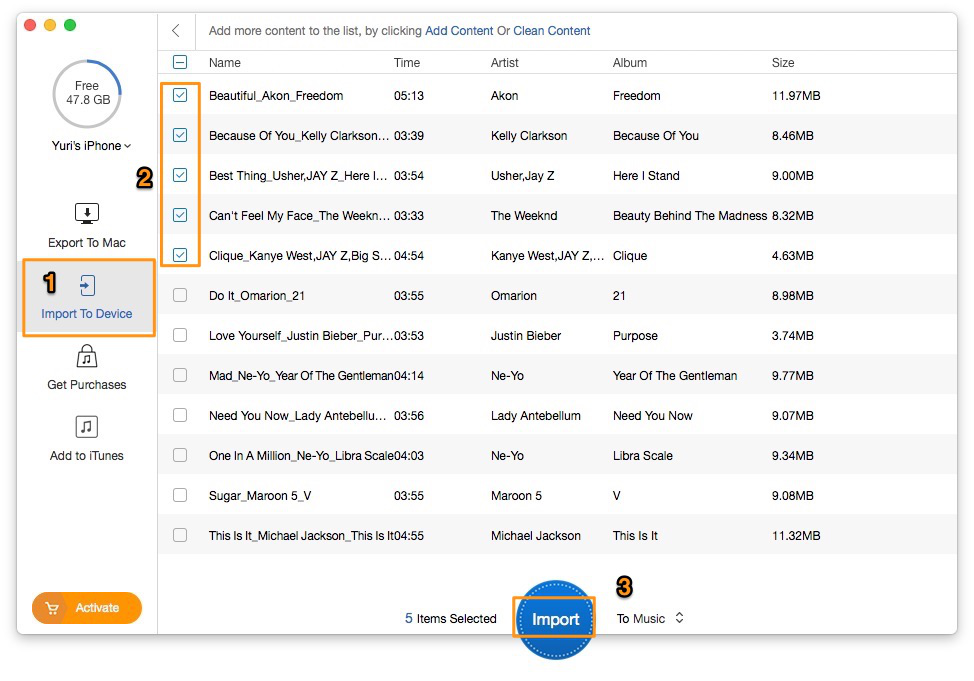
Task: Click album Purpose
Action: coord(635,336)
